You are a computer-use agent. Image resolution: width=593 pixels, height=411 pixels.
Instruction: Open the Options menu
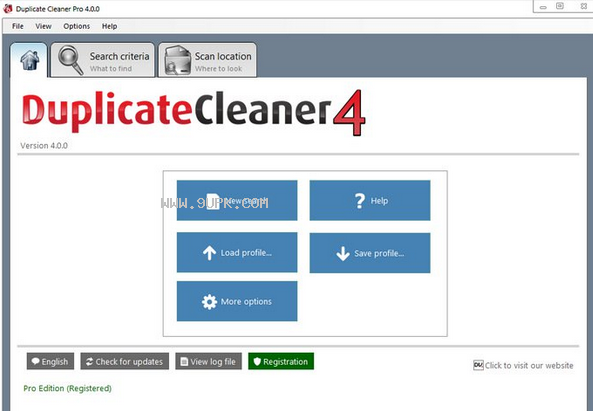click(x=76, y=26)
